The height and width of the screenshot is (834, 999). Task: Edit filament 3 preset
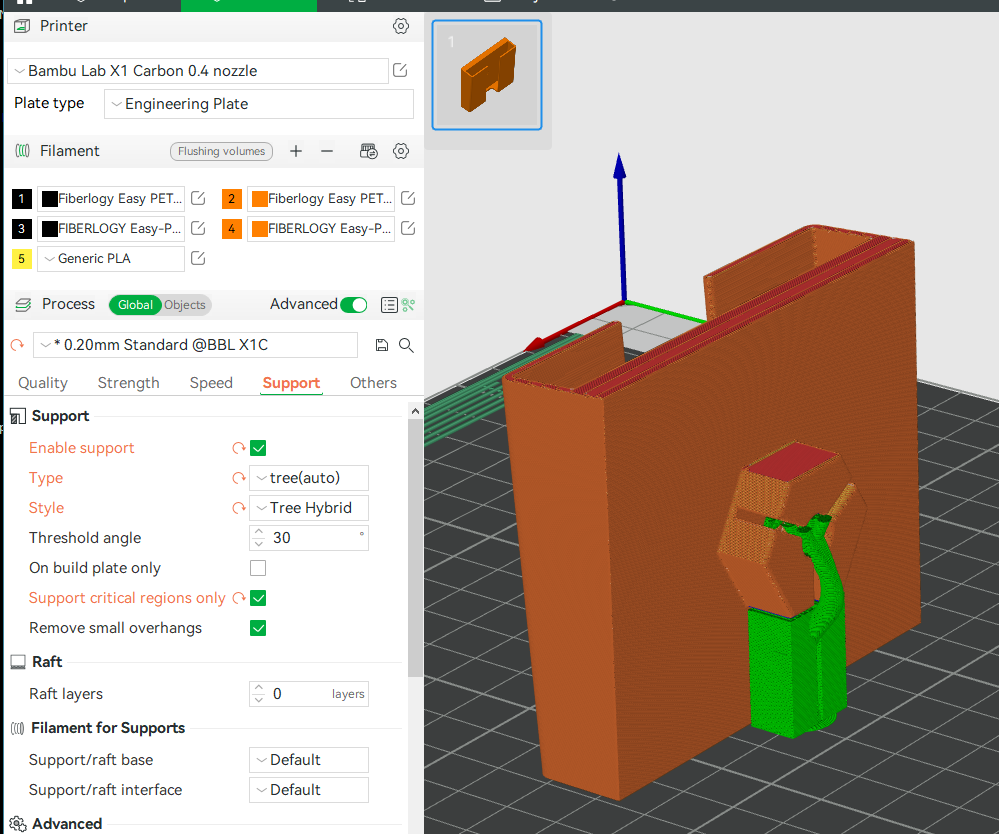[x=198, y=228]
